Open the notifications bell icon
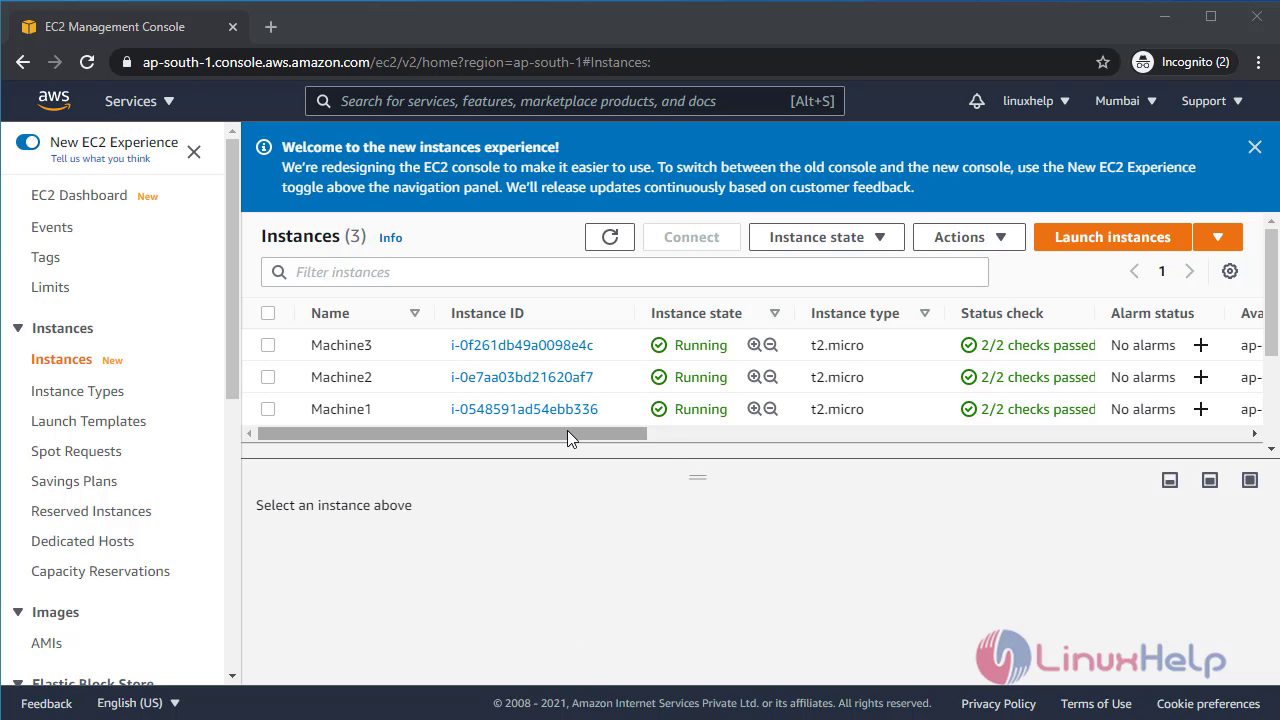This screenshot has width=1280, height=720. click(977, 101)
